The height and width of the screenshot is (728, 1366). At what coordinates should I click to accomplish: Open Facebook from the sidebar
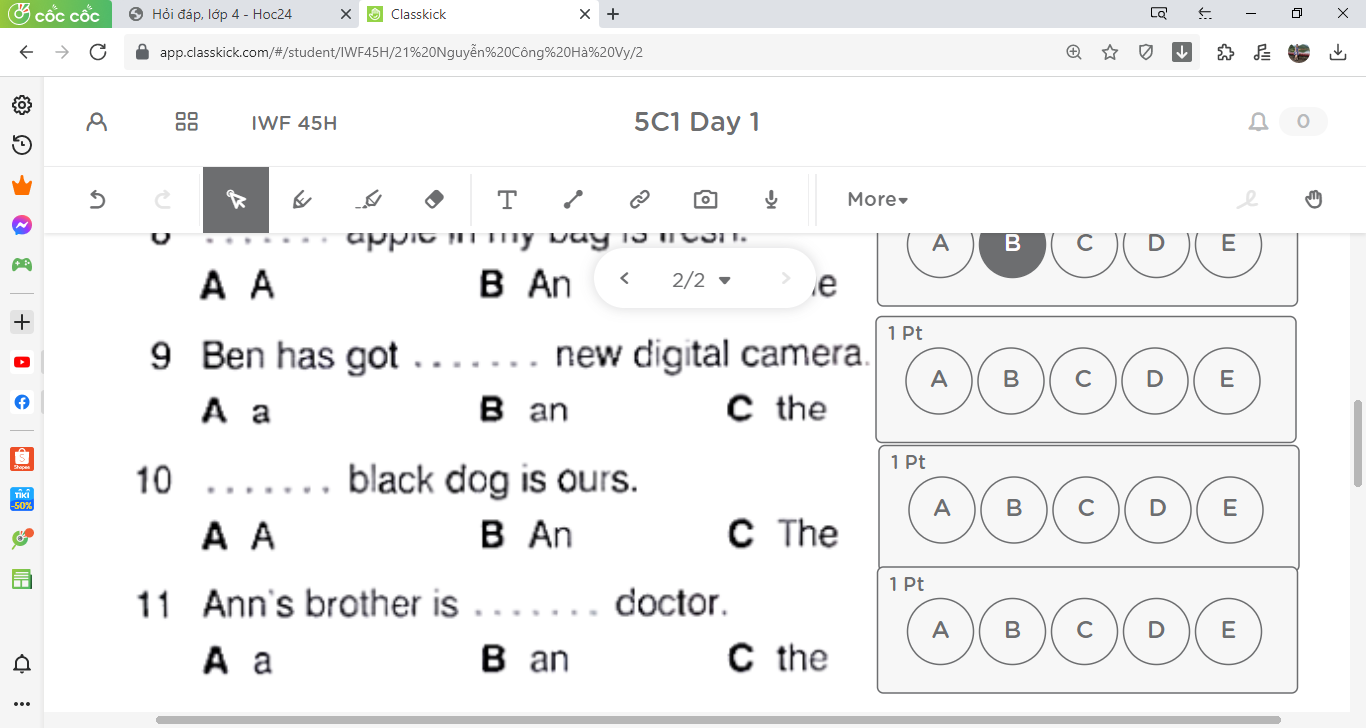coord(21,402)
